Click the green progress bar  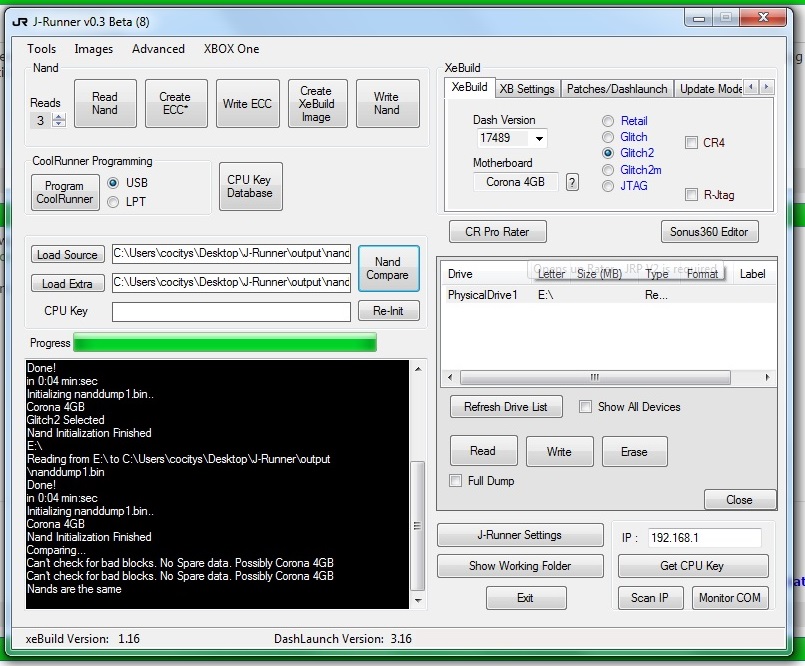(x=225, y=343)
